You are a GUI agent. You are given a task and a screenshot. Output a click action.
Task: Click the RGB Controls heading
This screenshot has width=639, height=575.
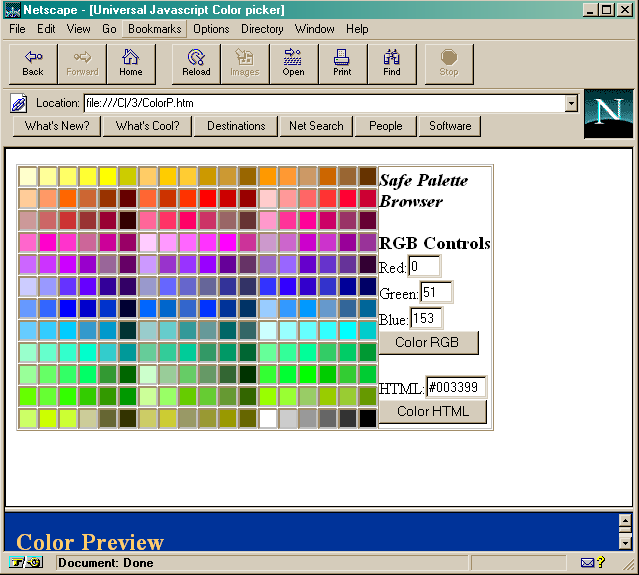434,243
